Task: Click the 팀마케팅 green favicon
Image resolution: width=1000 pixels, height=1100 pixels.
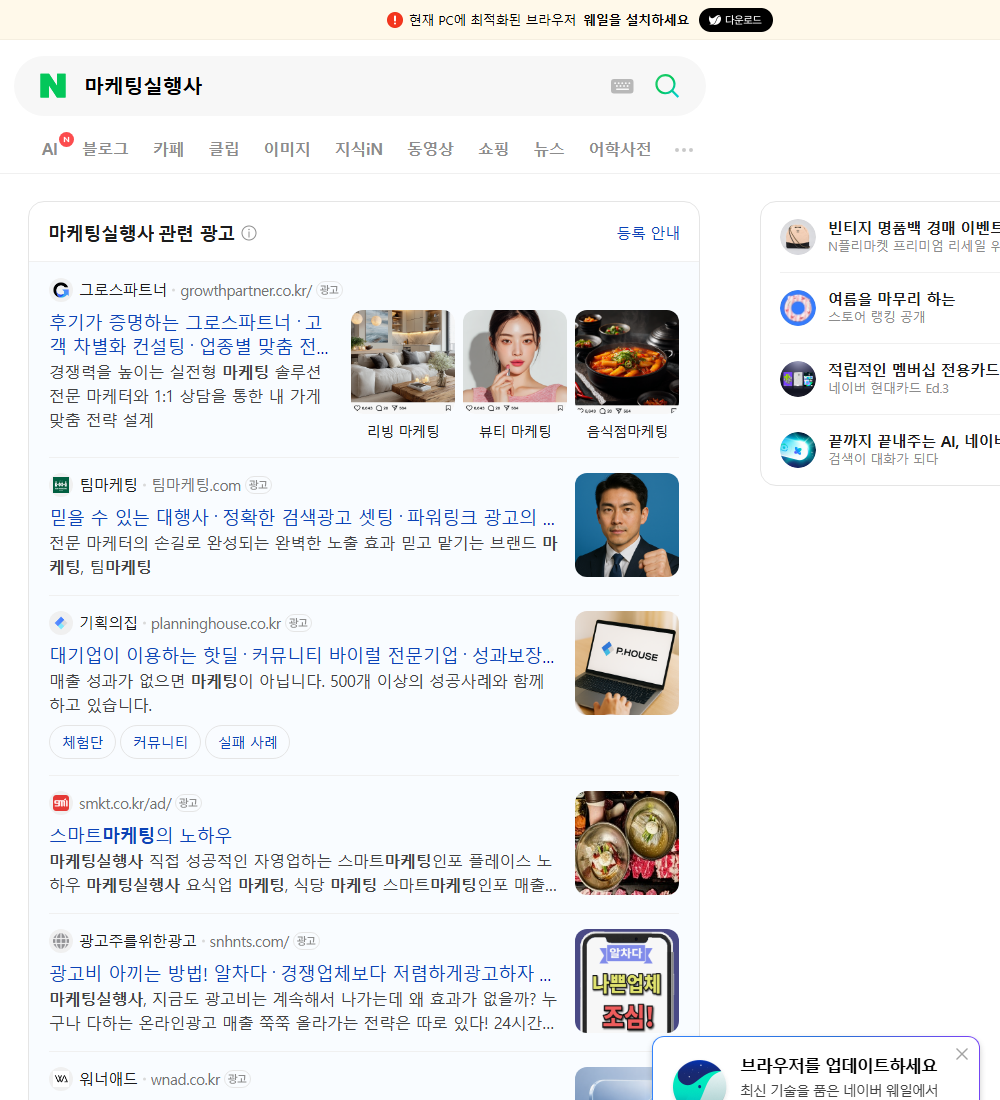Action: point(61,485)
